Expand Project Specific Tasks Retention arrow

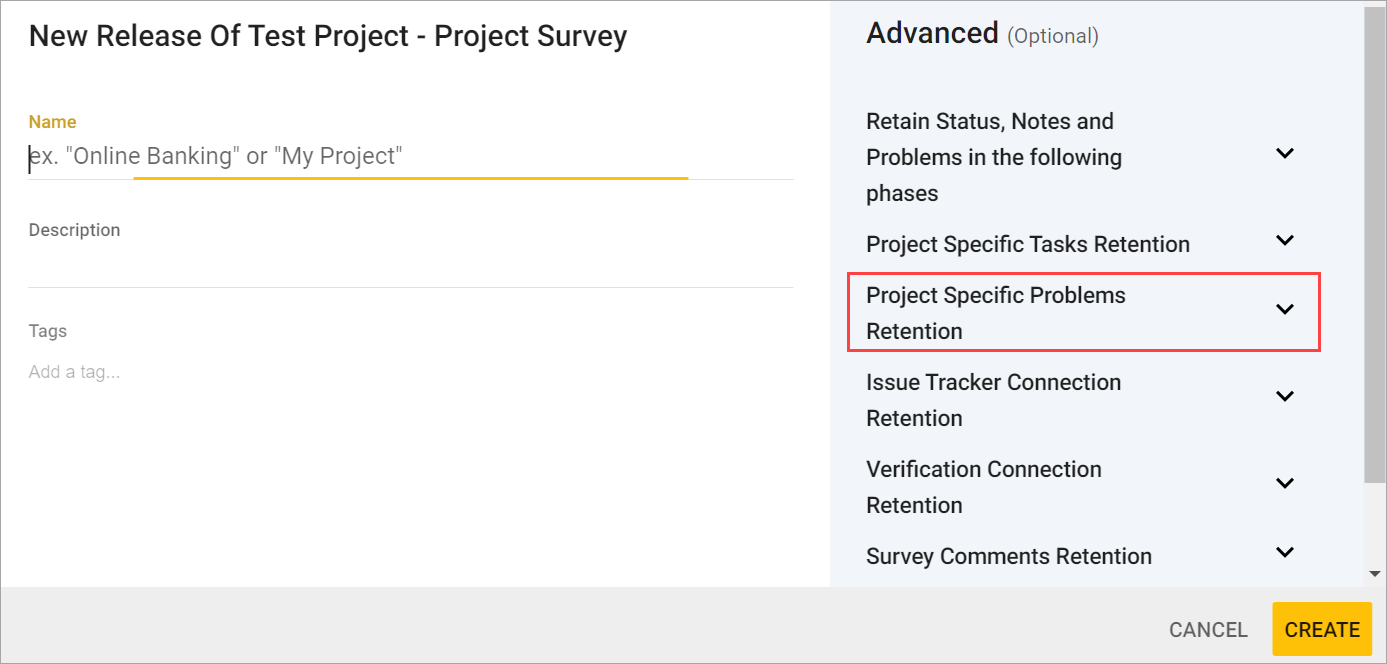(x=1285, y=241)
